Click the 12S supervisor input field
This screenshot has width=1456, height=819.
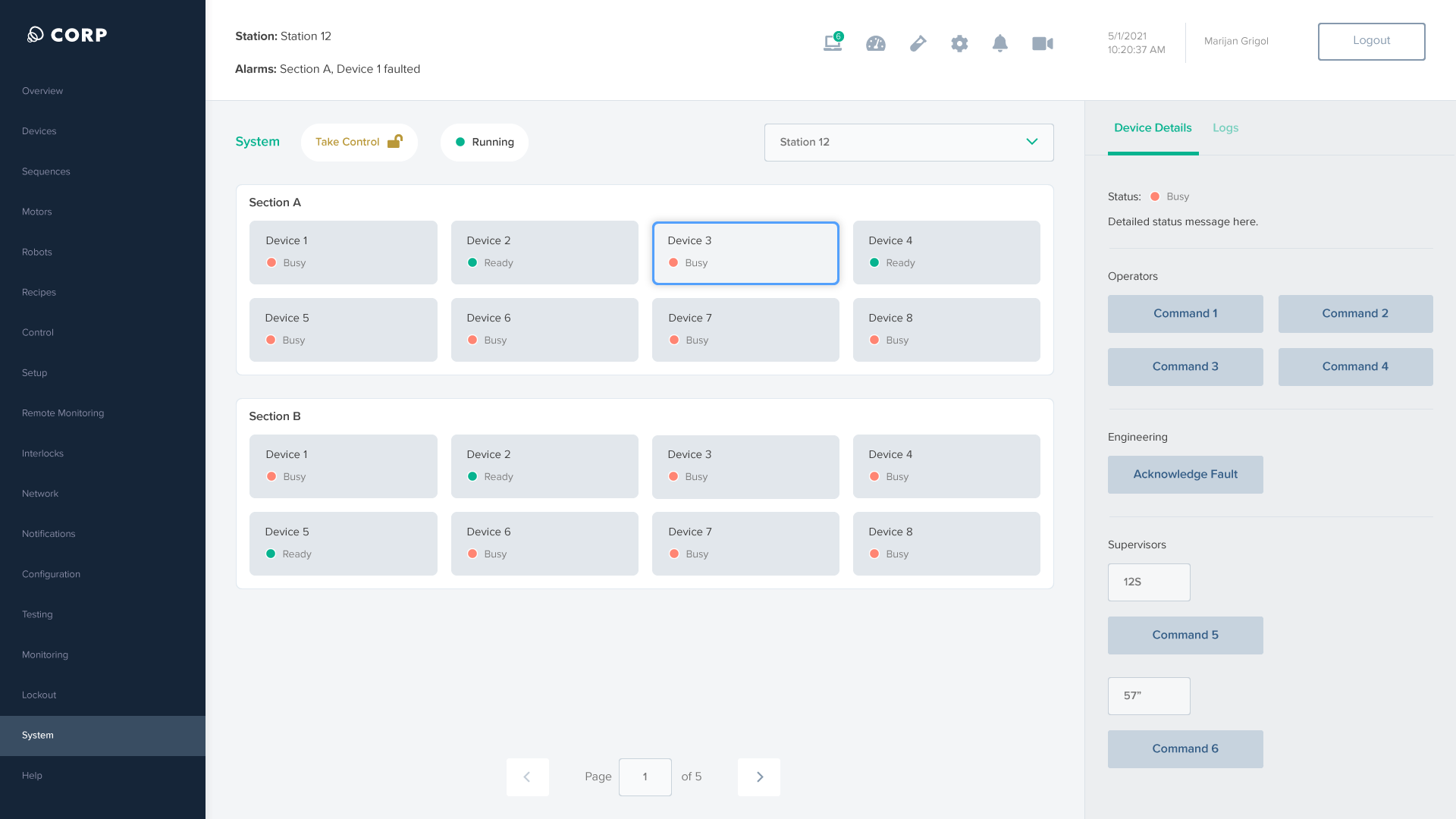(x=1148, y=582)
